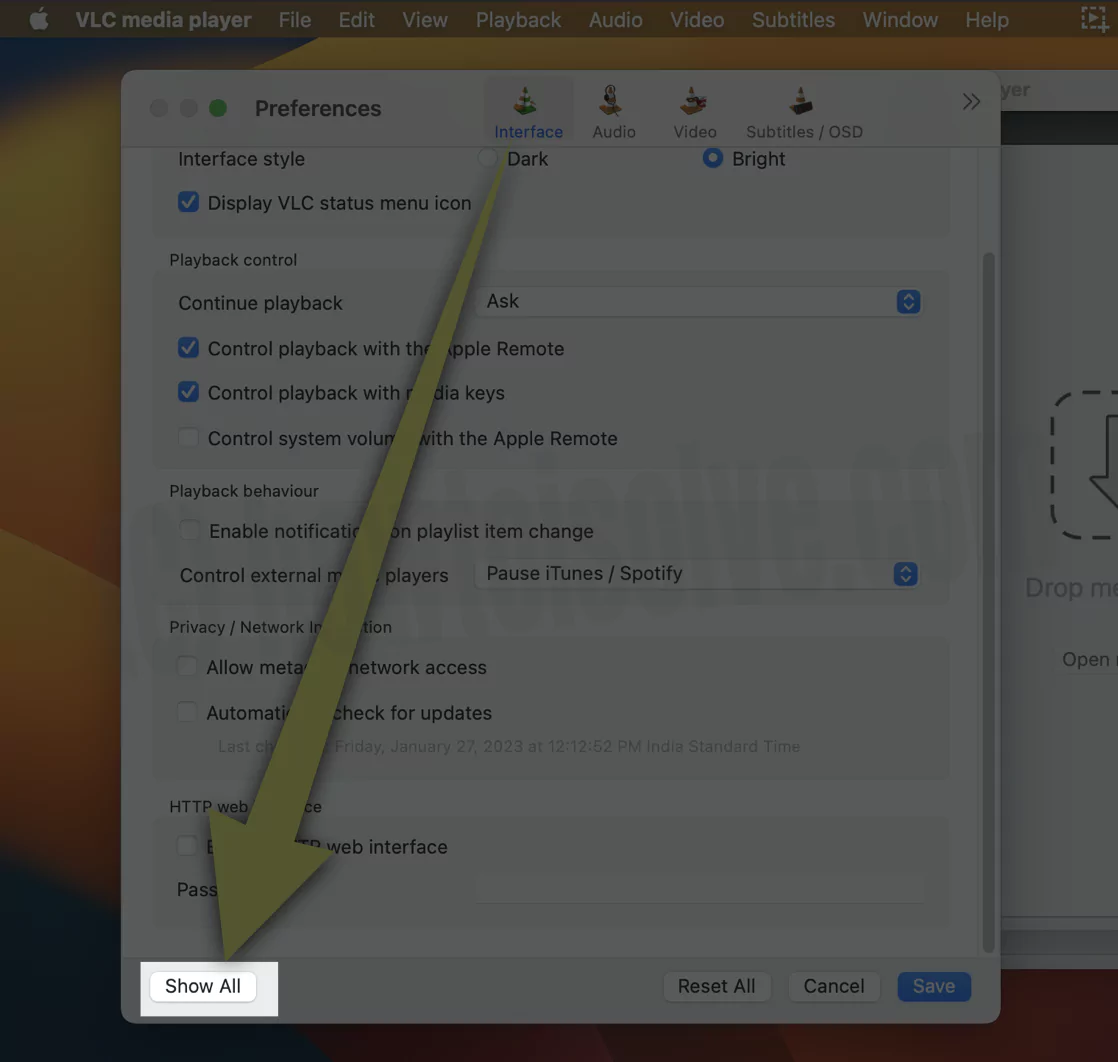This screenshot has height=1062, width=1118.
Task: Open the Help menu
Action: tap(987, 19)
